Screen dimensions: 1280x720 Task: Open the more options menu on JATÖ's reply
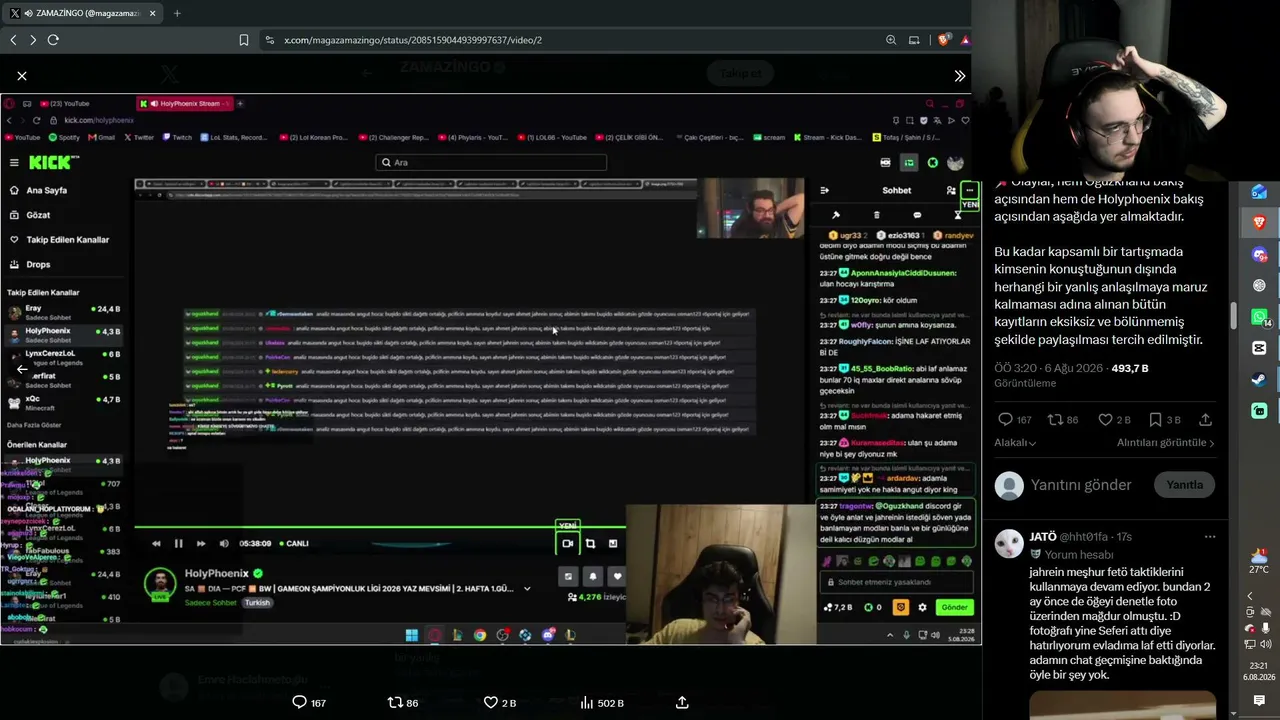tap(1210, 537)
